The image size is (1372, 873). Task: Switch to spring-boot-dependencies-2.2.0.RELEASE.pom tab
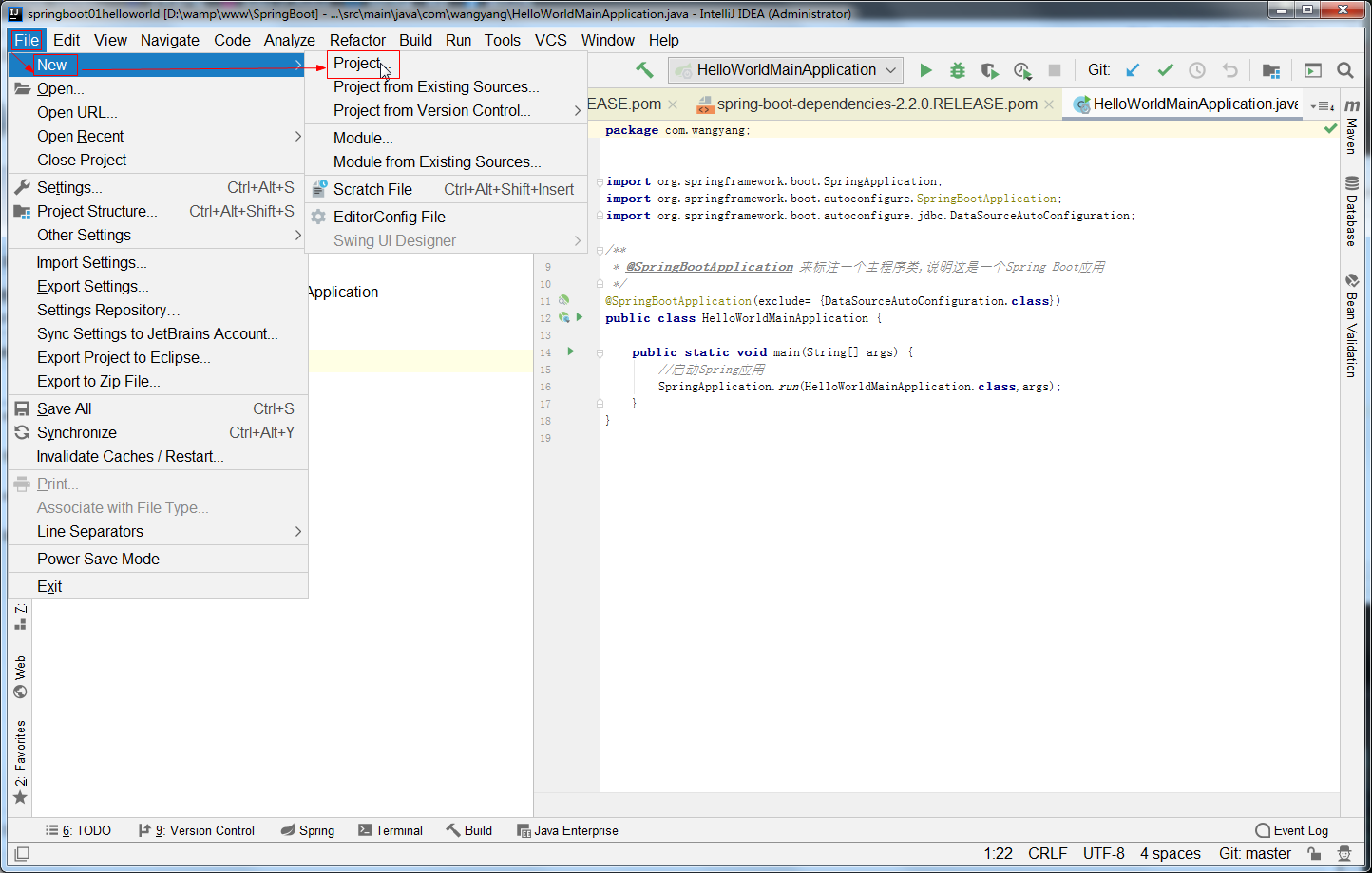(x=875, y=104)
